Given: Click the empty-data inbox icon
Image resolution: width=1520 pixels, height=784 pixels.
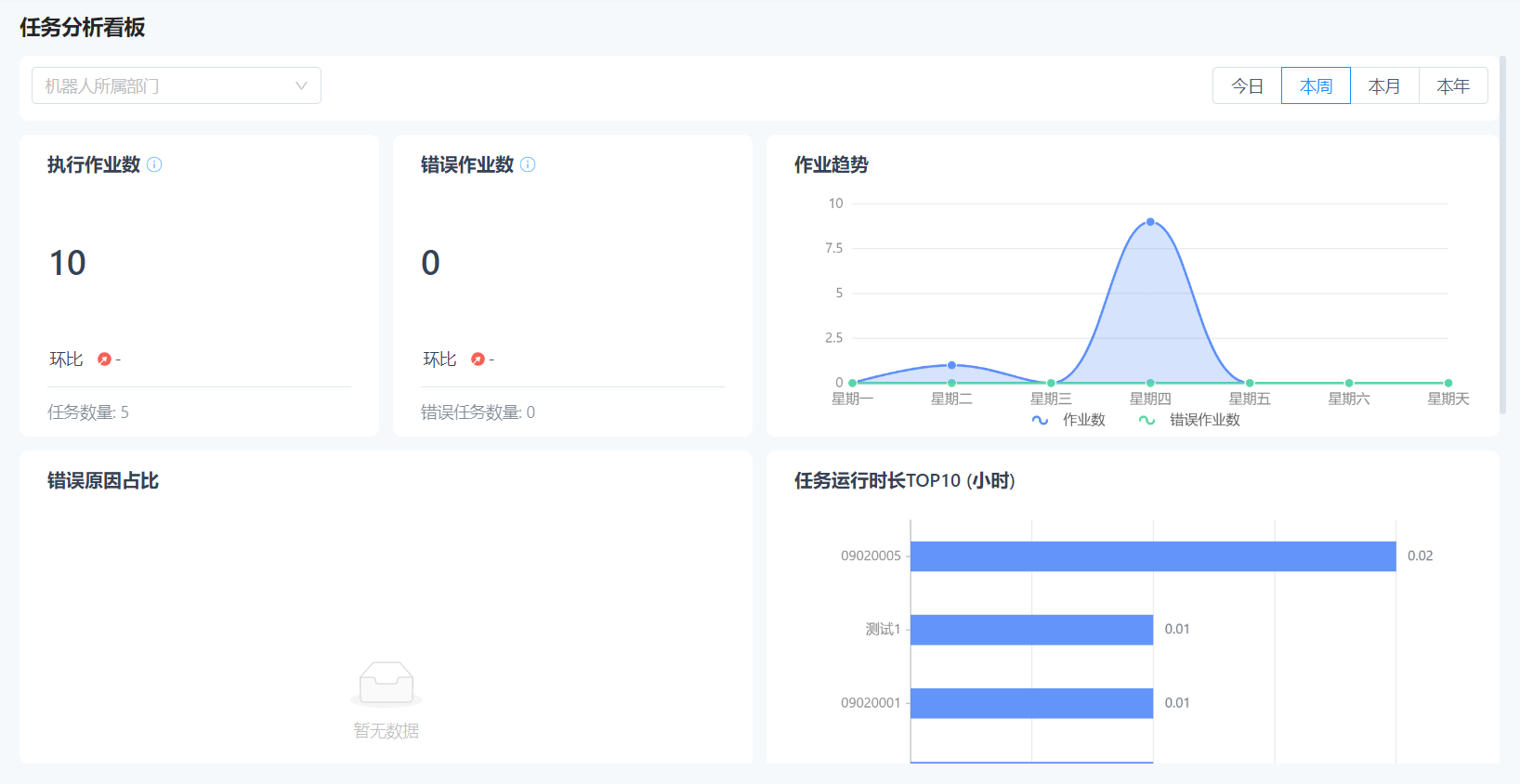Looking at the screenshot, I should point(387,684).
